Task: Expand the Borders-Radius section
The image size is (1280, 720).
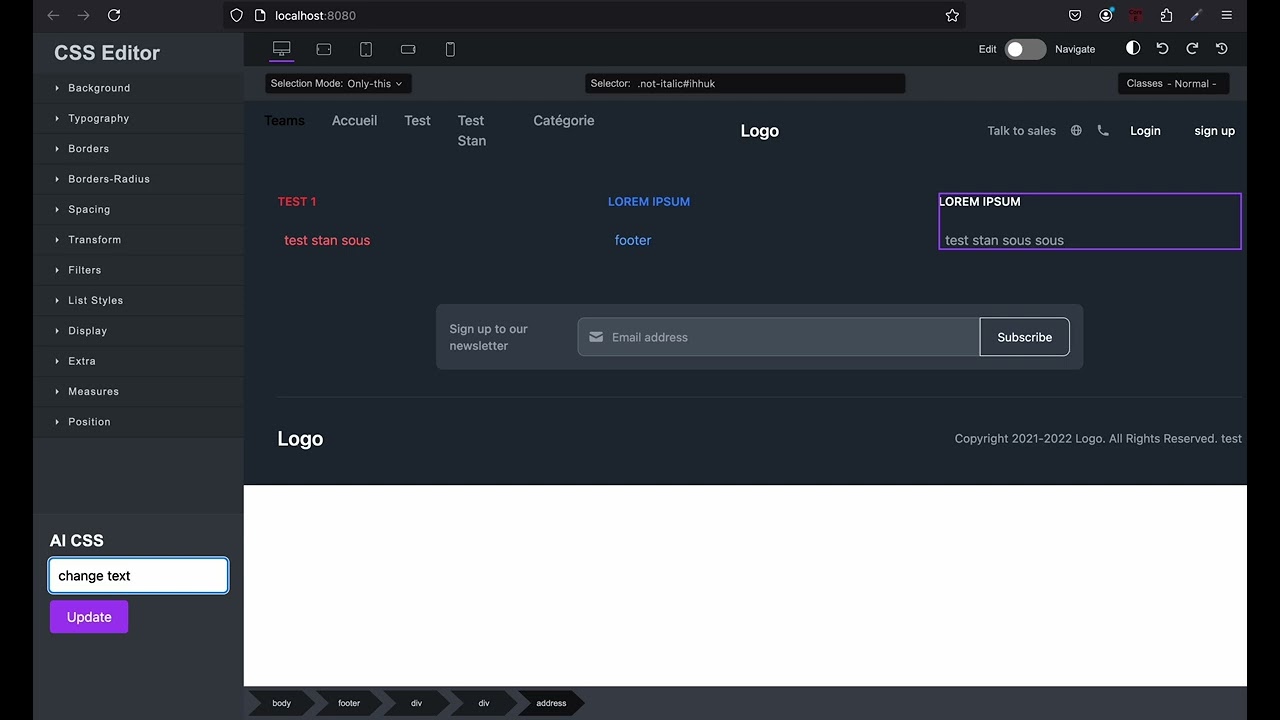Action: (138, 179)
